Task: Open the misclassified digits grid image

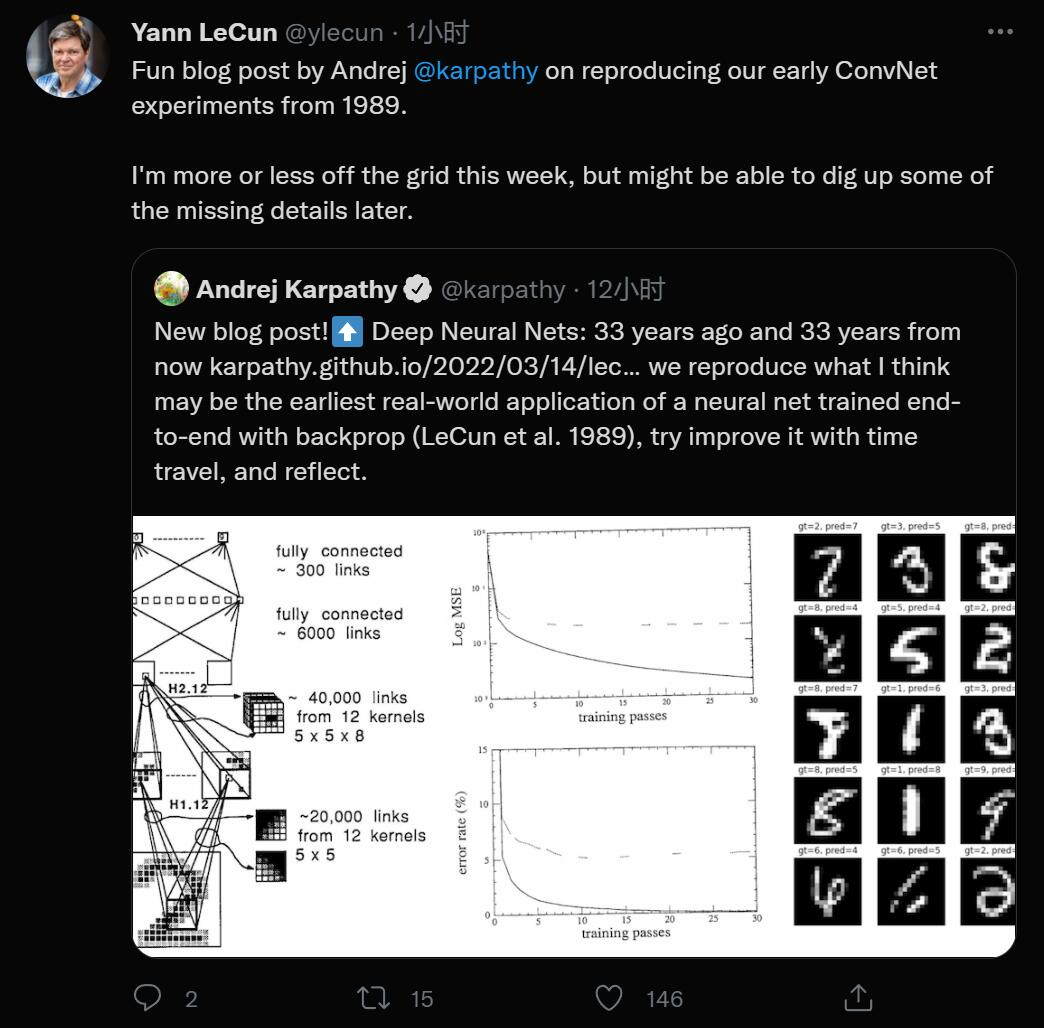Action: click(903, 735)
